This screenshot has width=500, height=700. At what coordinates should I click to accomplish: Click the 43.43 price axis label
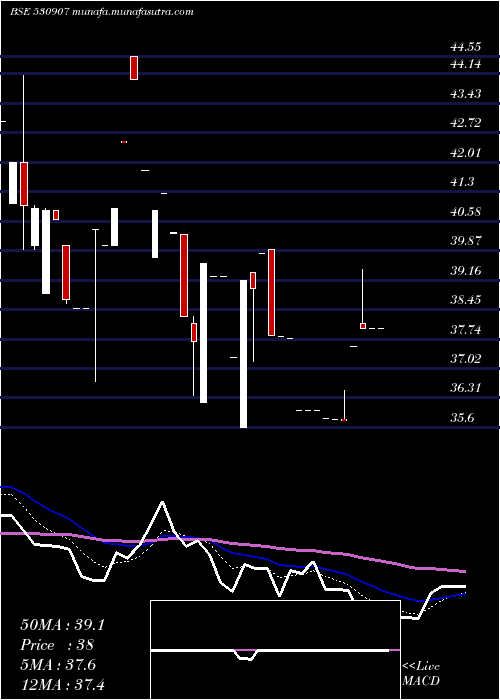466,94
